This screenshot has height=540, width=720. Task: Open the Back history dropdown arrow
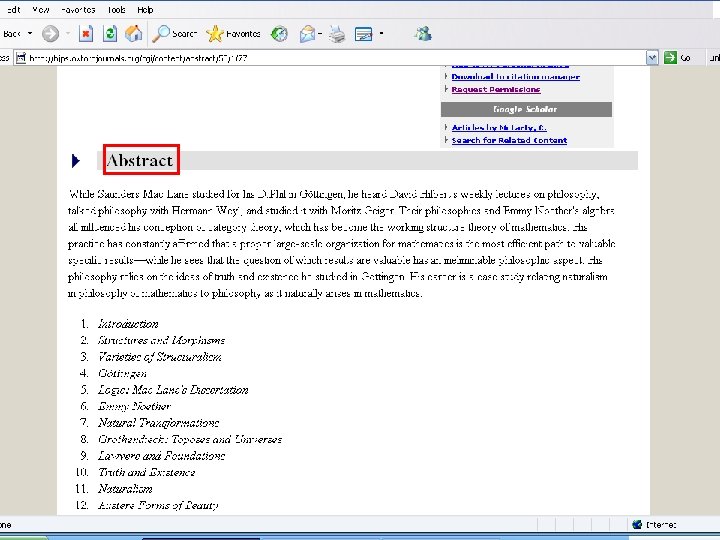pyautogui.click(x=30, y=34)
